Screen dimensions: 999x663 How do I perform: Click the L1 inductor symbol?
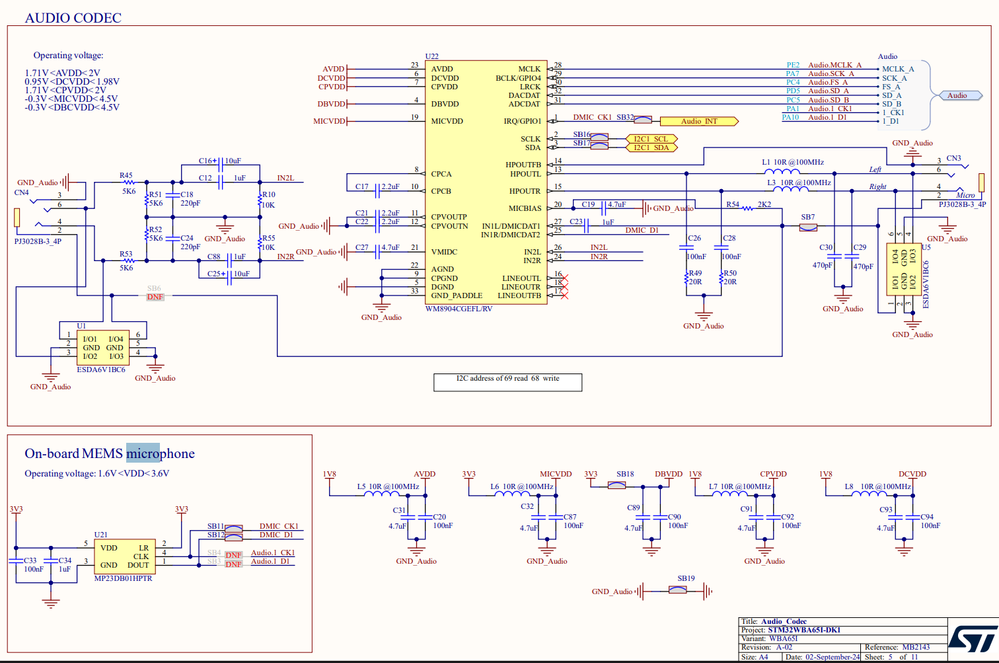point(782,171)
